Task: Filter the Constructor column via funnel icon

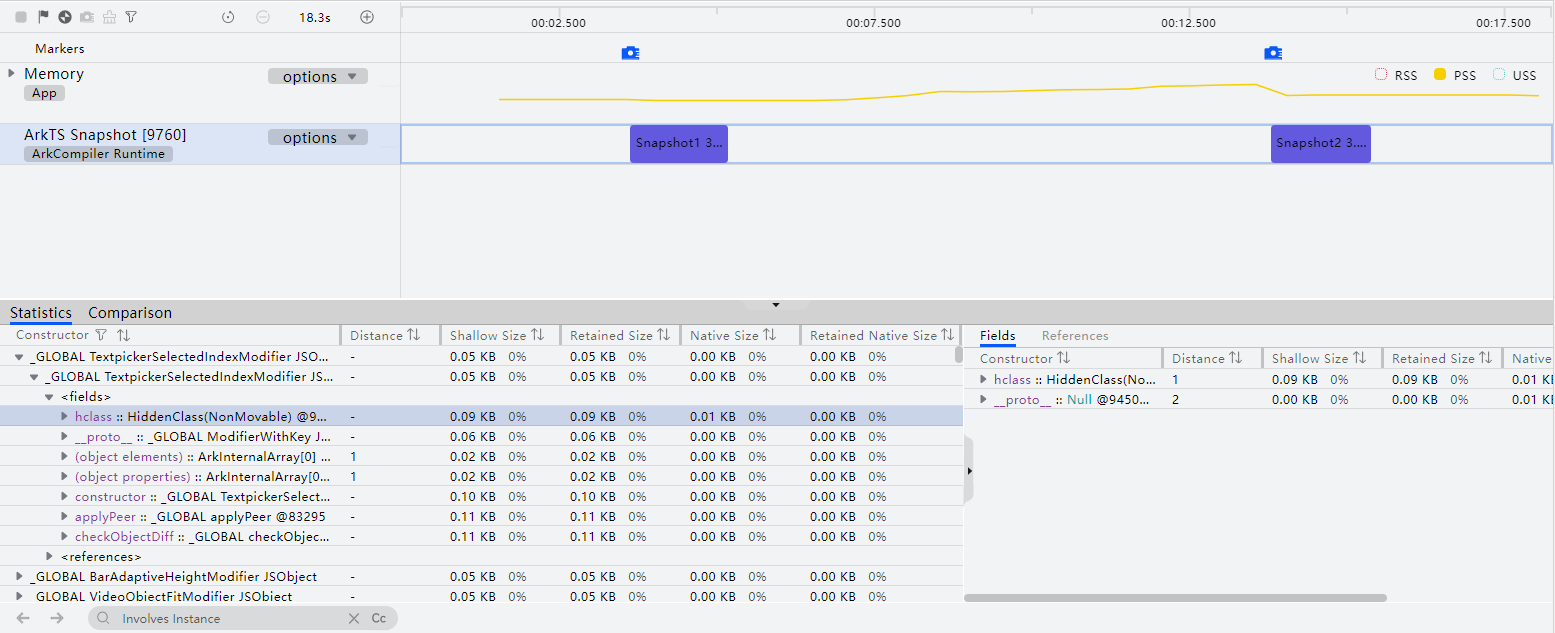Action: click(x=100, y=335)
